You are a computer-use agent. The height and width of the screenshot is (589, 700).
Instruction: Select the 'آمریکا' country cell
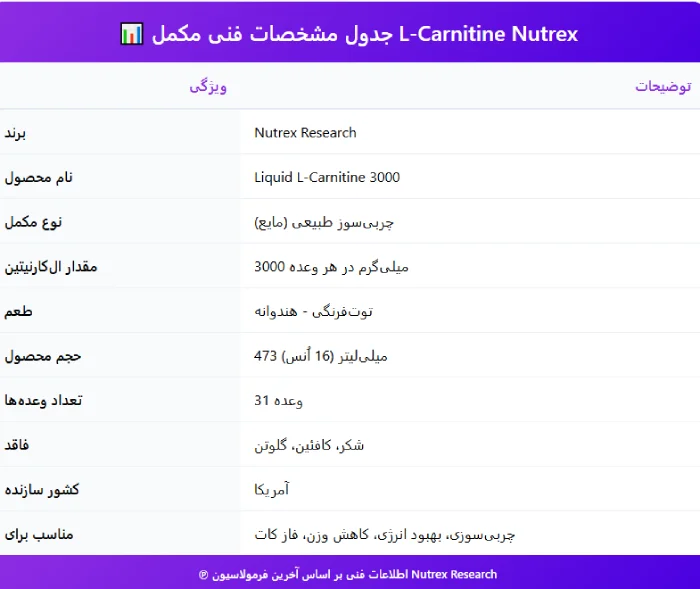tap(271, 489)
